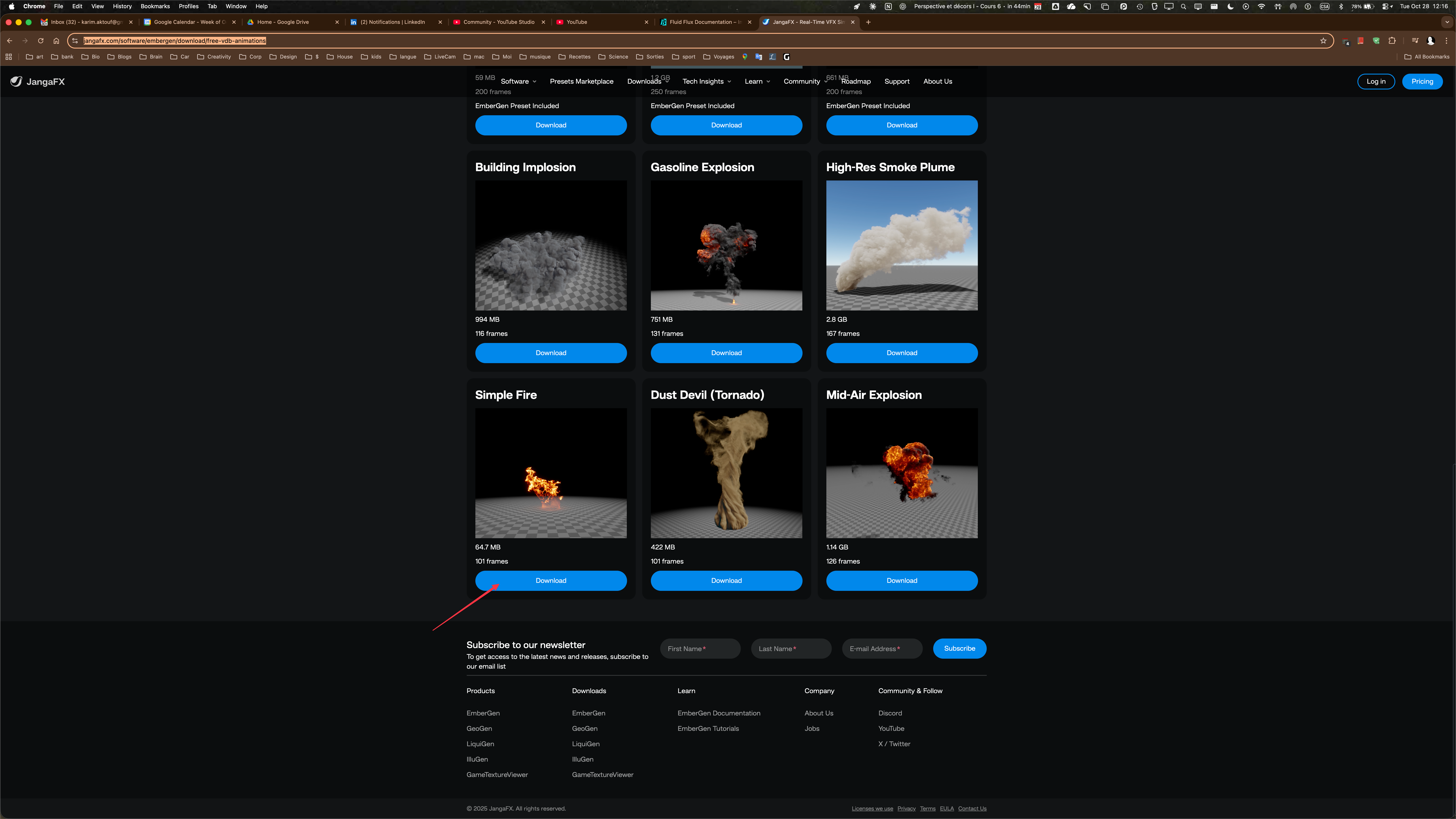Click the Log in button

click(x=1376, y=81)
